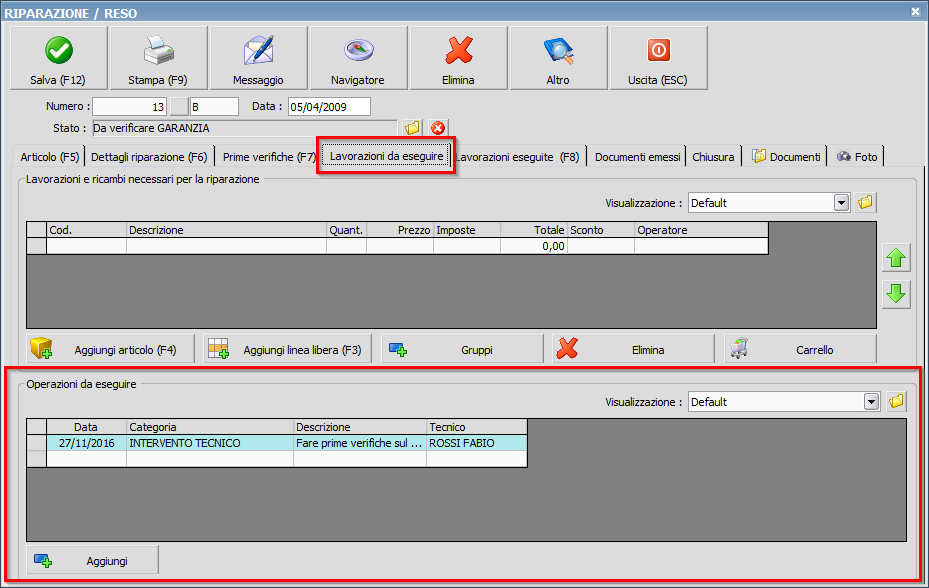
Task: Click the Sconto column header
Action: tap(601, 230)
